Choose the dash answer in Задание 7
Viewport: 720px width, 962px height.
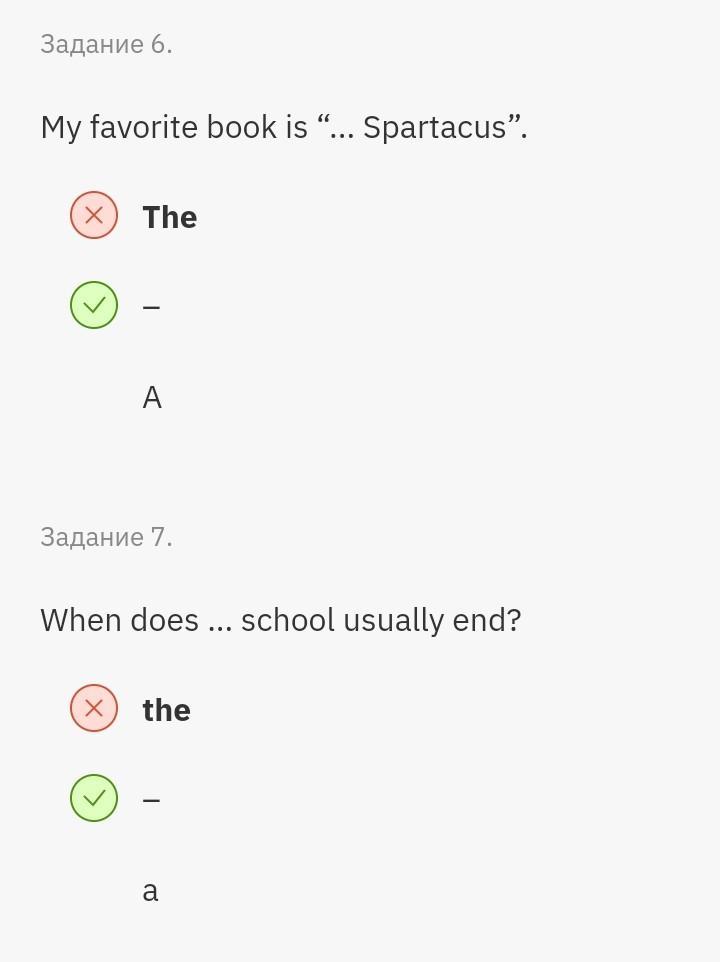(x=152, y=799)
